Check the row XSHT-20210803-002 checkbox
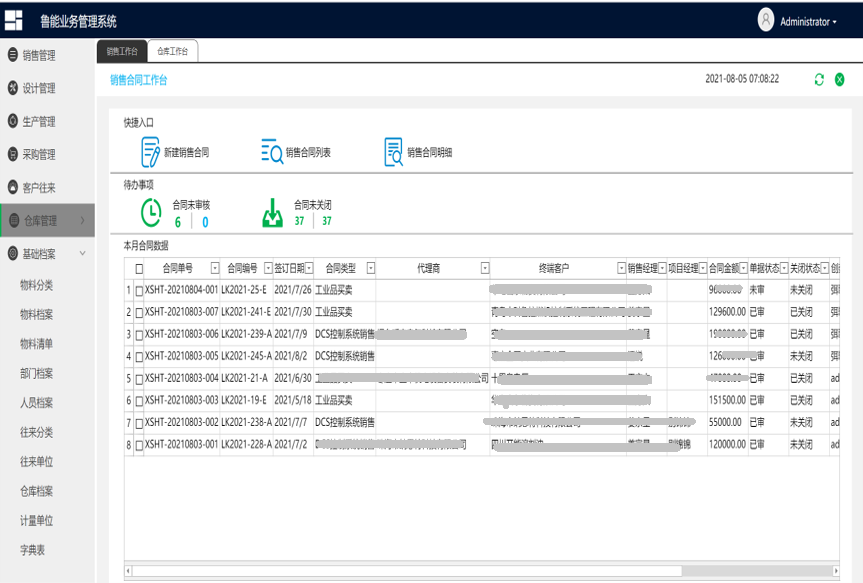 tap(139, 423)
